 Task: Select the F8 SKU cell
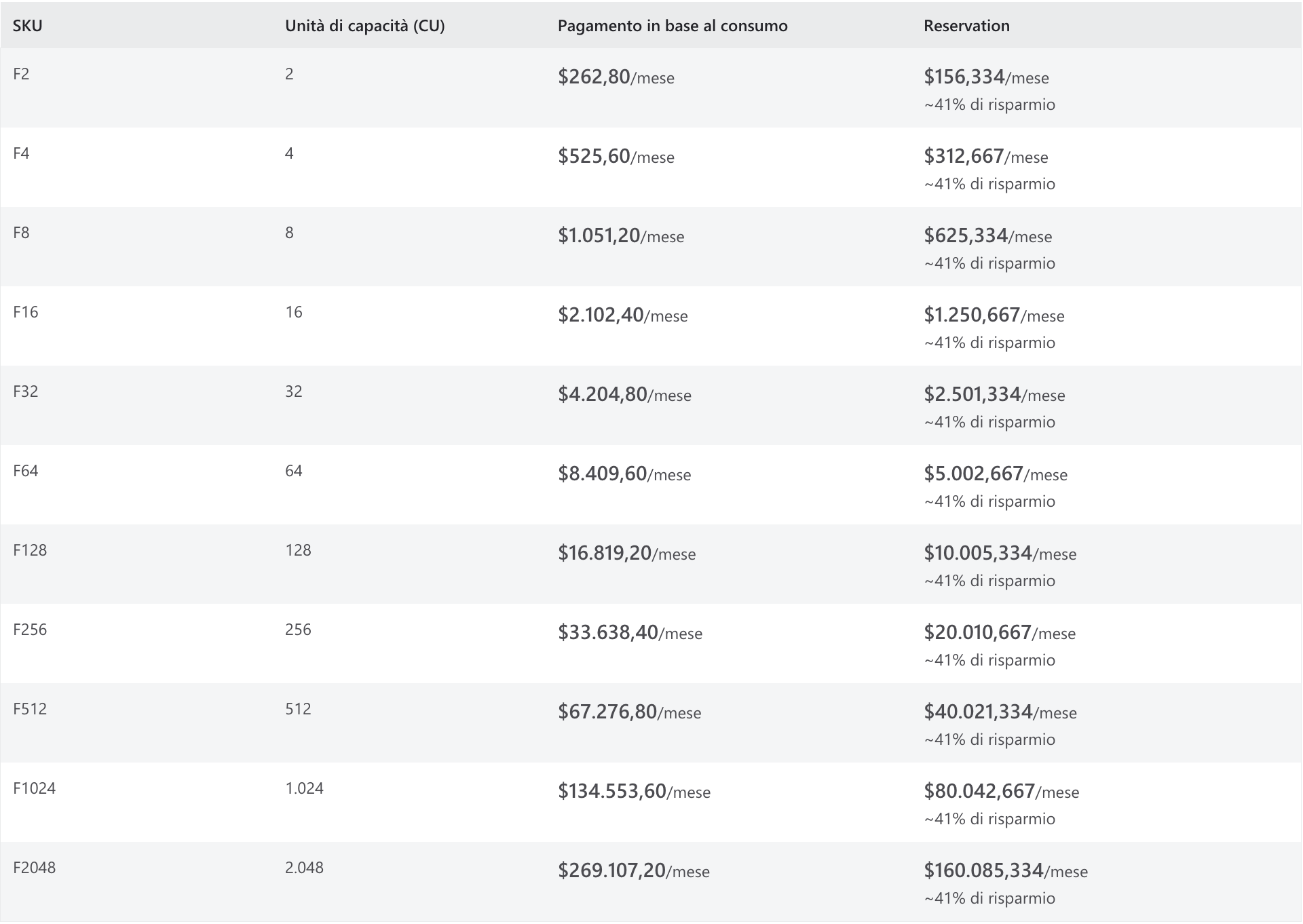(x=21, y=233)
